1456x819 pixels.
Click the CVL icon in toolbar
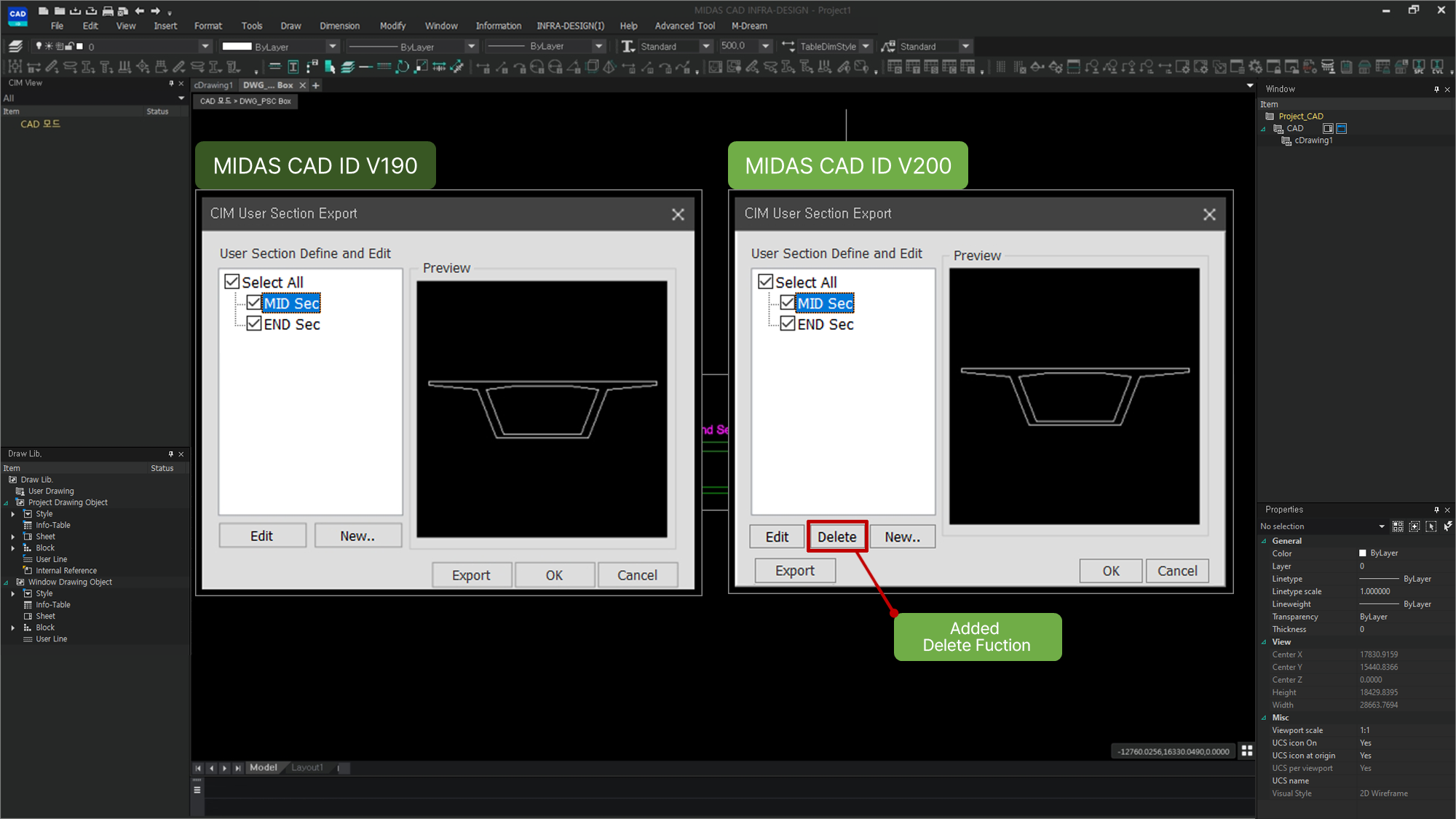1436,67
